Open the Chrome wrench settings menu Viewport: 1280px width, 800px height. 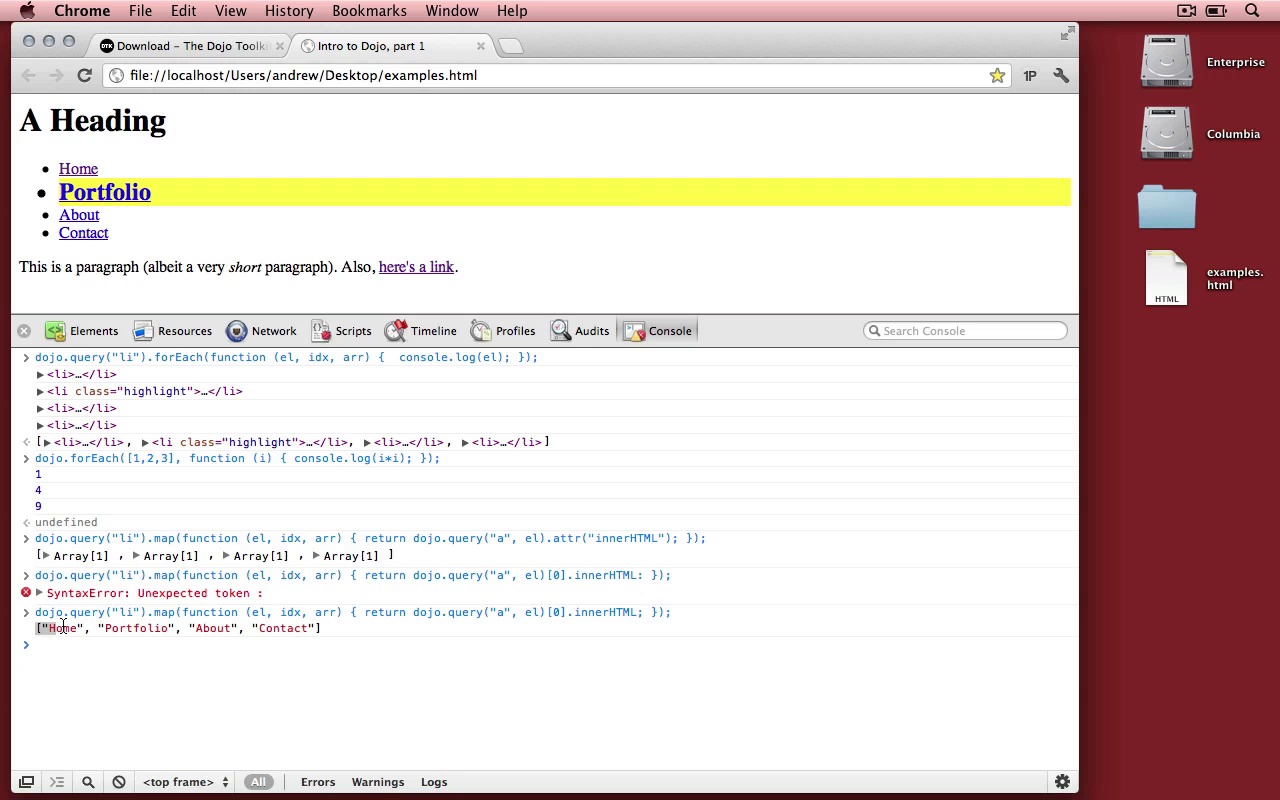[x=1061, y=75]
